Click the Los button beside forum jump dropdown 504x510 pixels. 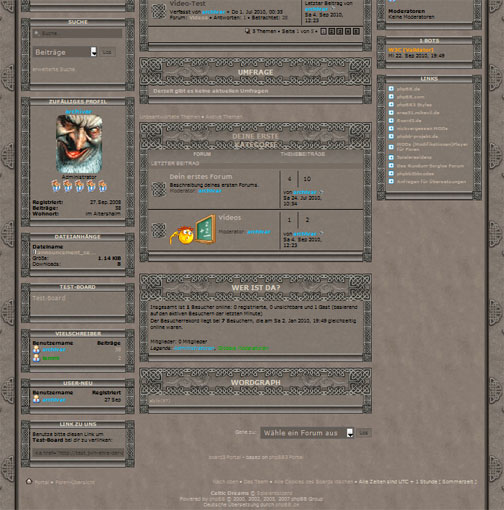(364, 433)
